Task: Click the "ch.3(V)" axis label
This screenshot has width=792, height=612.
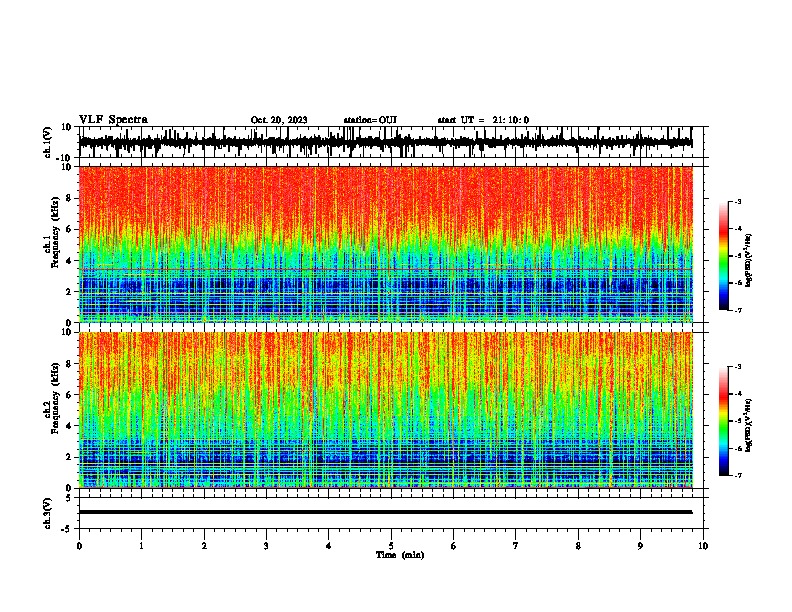Action: (x=48, y=513)
